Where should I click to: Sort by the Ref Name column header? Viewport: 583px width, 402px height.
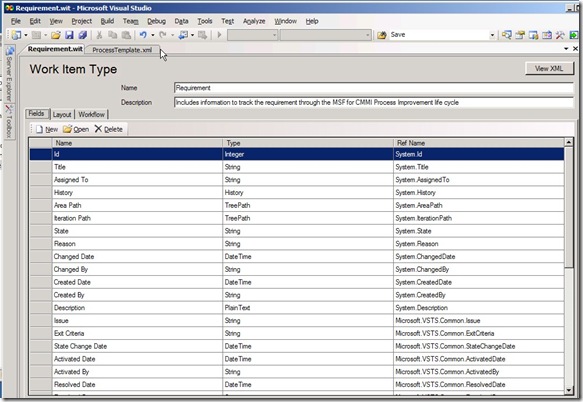tap(479, 143)
